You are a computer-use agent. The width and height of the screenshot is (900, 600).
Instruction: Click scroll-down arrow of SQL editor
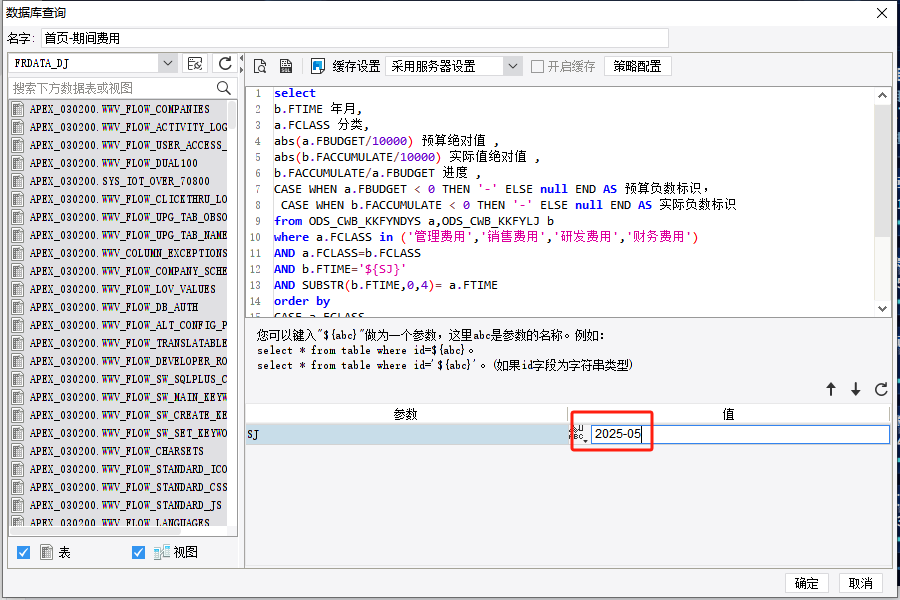pos(882,308)
